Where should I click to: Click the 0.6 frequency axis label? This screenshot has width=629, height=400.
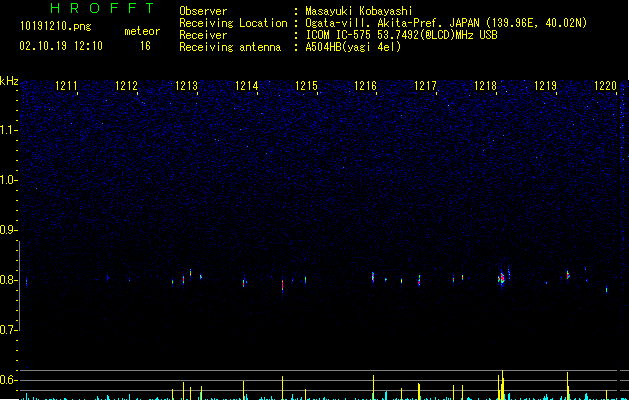click(8, 380)
